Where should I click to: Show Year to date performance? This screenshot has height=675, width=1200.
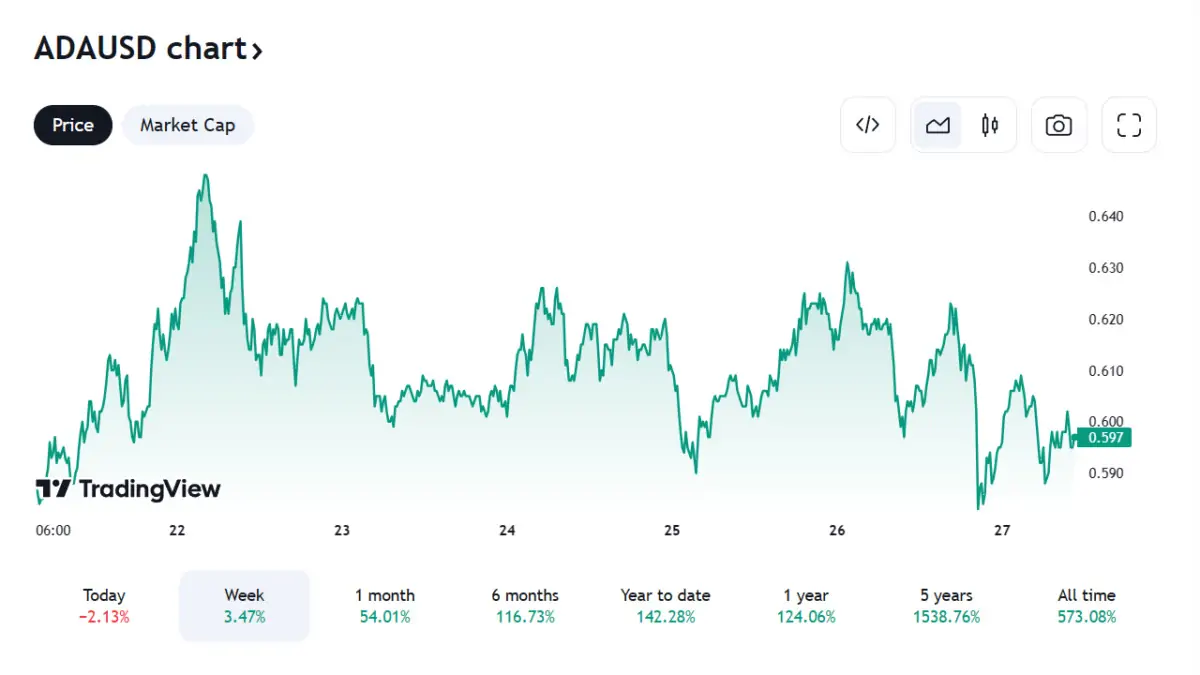pyautogui.click(x=665, y=606)
